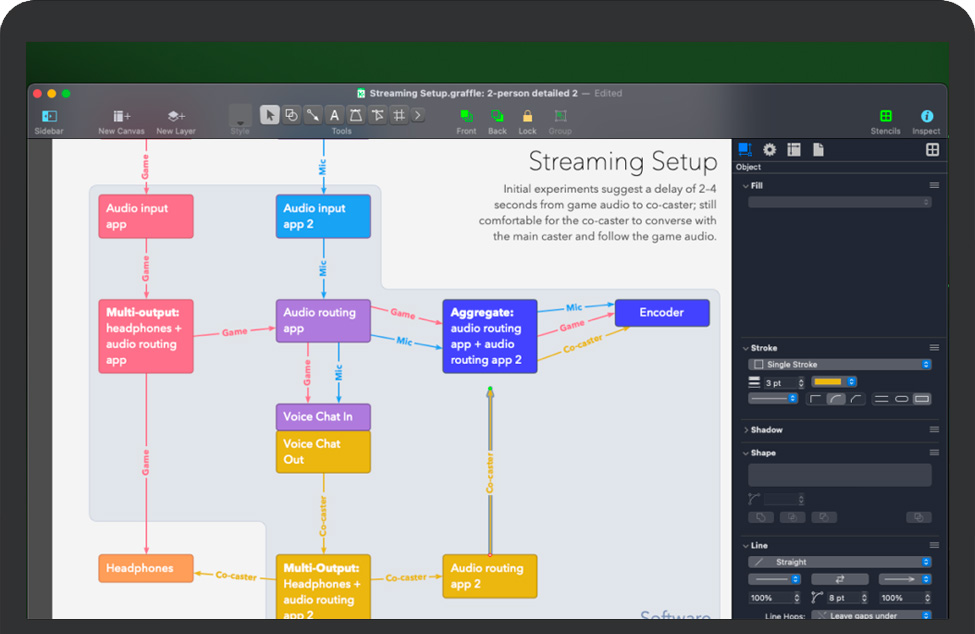
Task: Enable the stroke checkbox beside Single Stroke
Action: (x=758, y=365)
